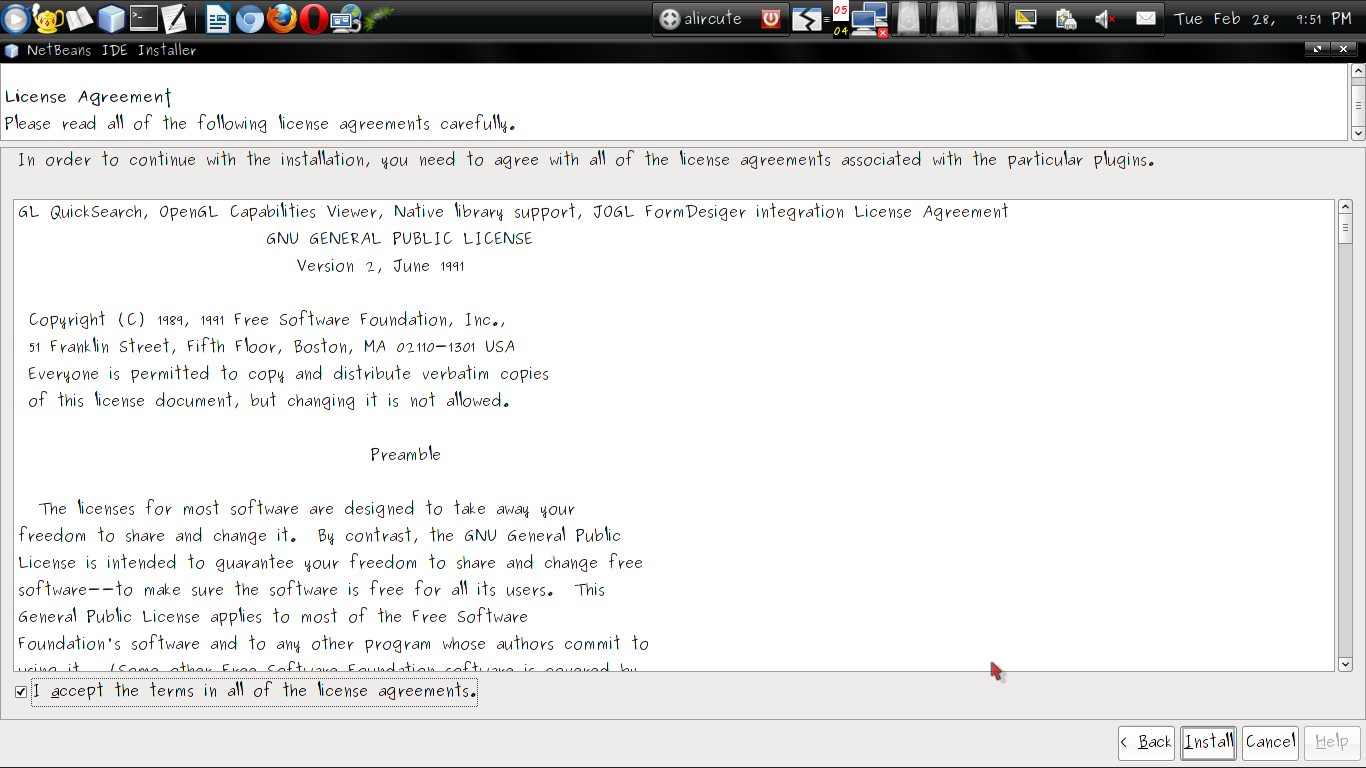This screenshot has width=1366, height=768.
Task: Click 'Please read all of the following' text
Action: click(260, 124)
